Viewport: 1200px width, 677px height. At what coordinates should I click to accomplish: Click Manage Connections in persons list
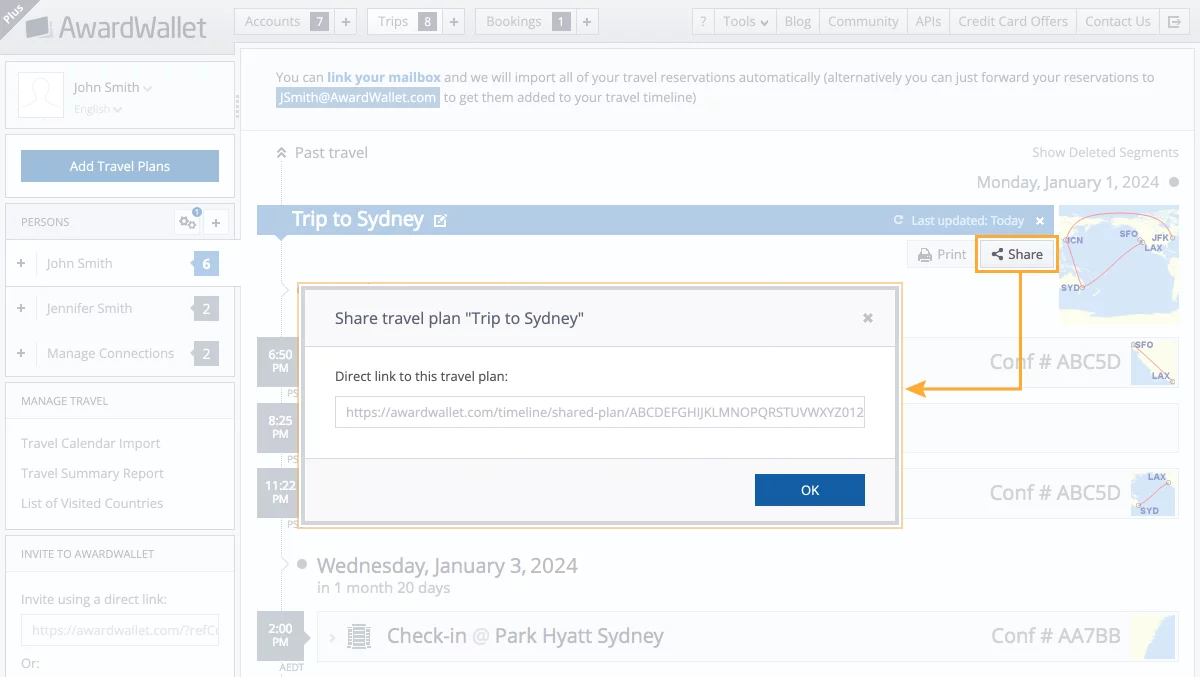pyautogui.click(x=110, y=353)
